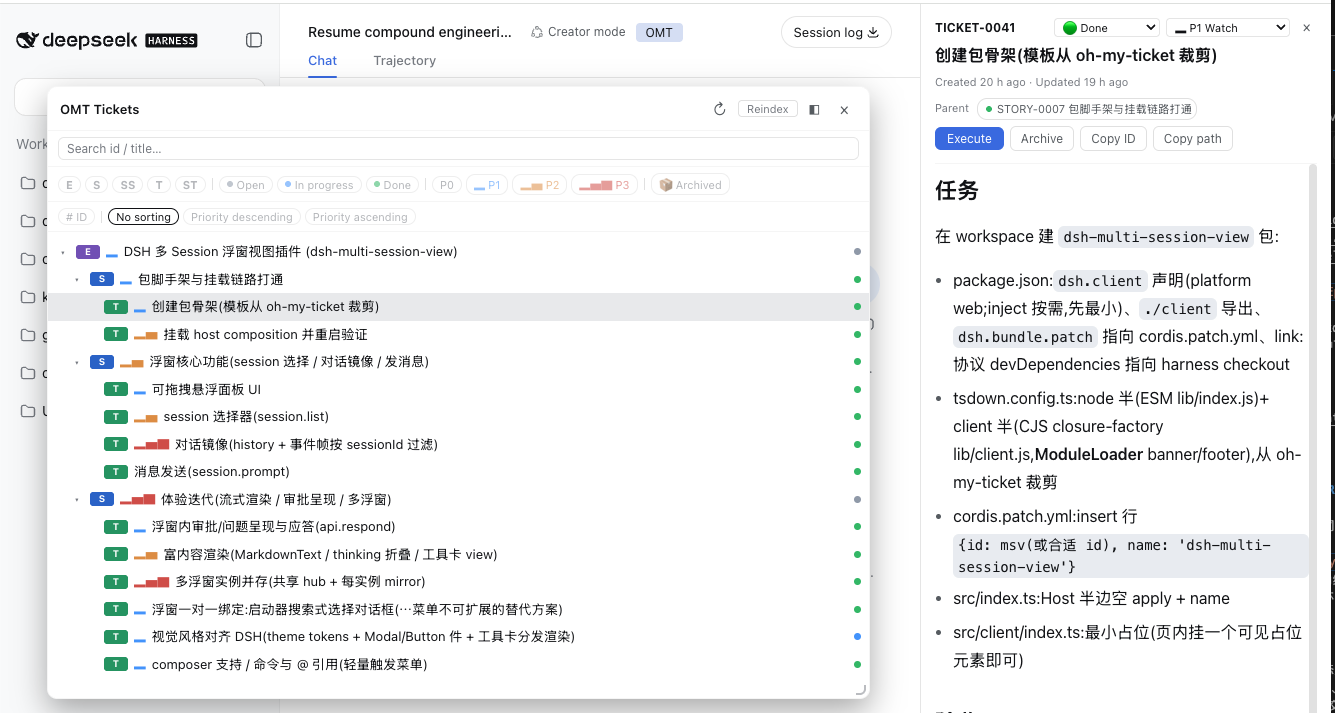This screenshot has height=713, width=1335.
Task: Filter tickets by Open status
Action: pos(245,185)
